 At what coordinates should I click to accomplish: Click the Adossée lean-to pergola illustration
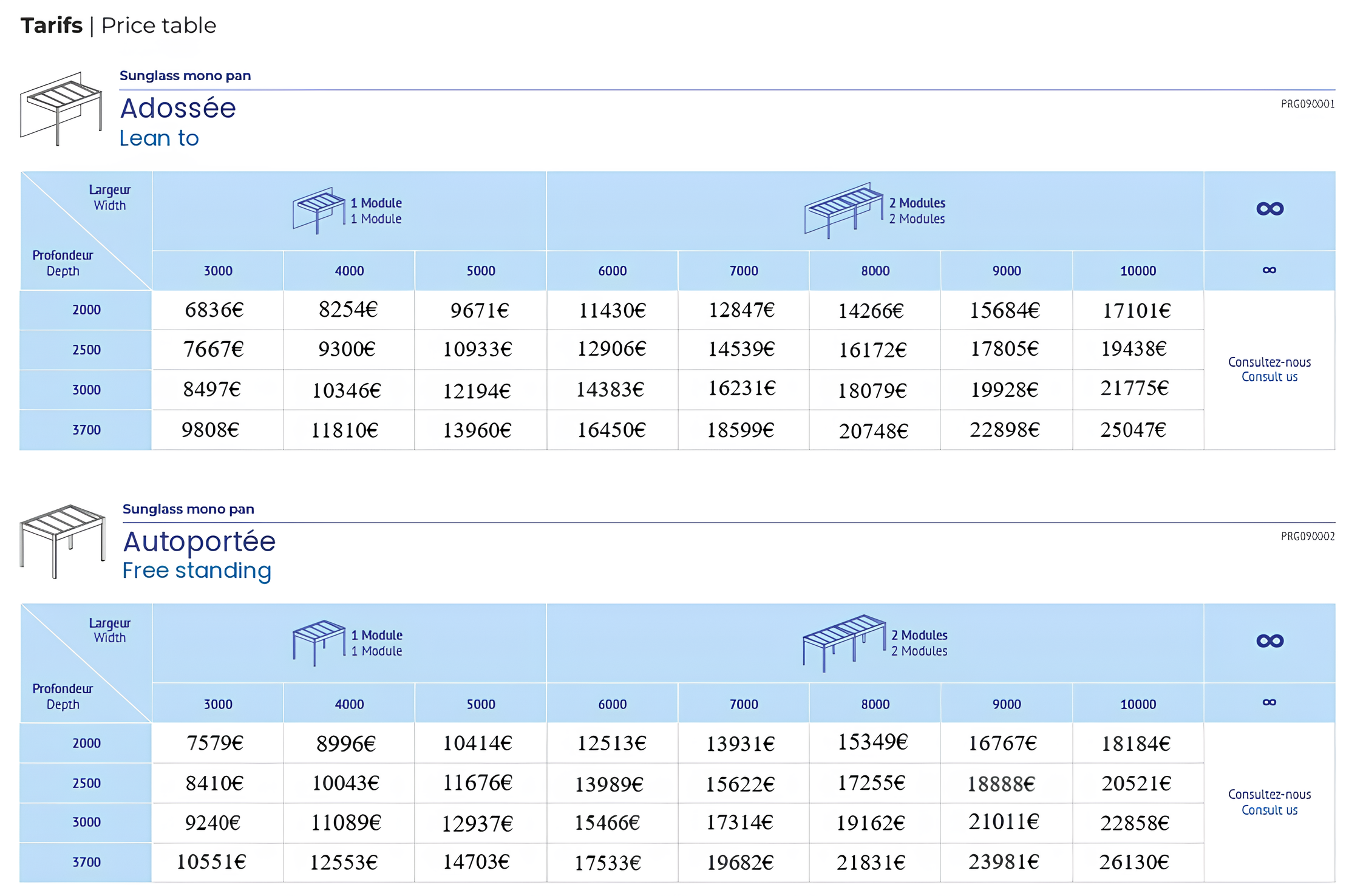pyautogui.click(x=61, y=109)
